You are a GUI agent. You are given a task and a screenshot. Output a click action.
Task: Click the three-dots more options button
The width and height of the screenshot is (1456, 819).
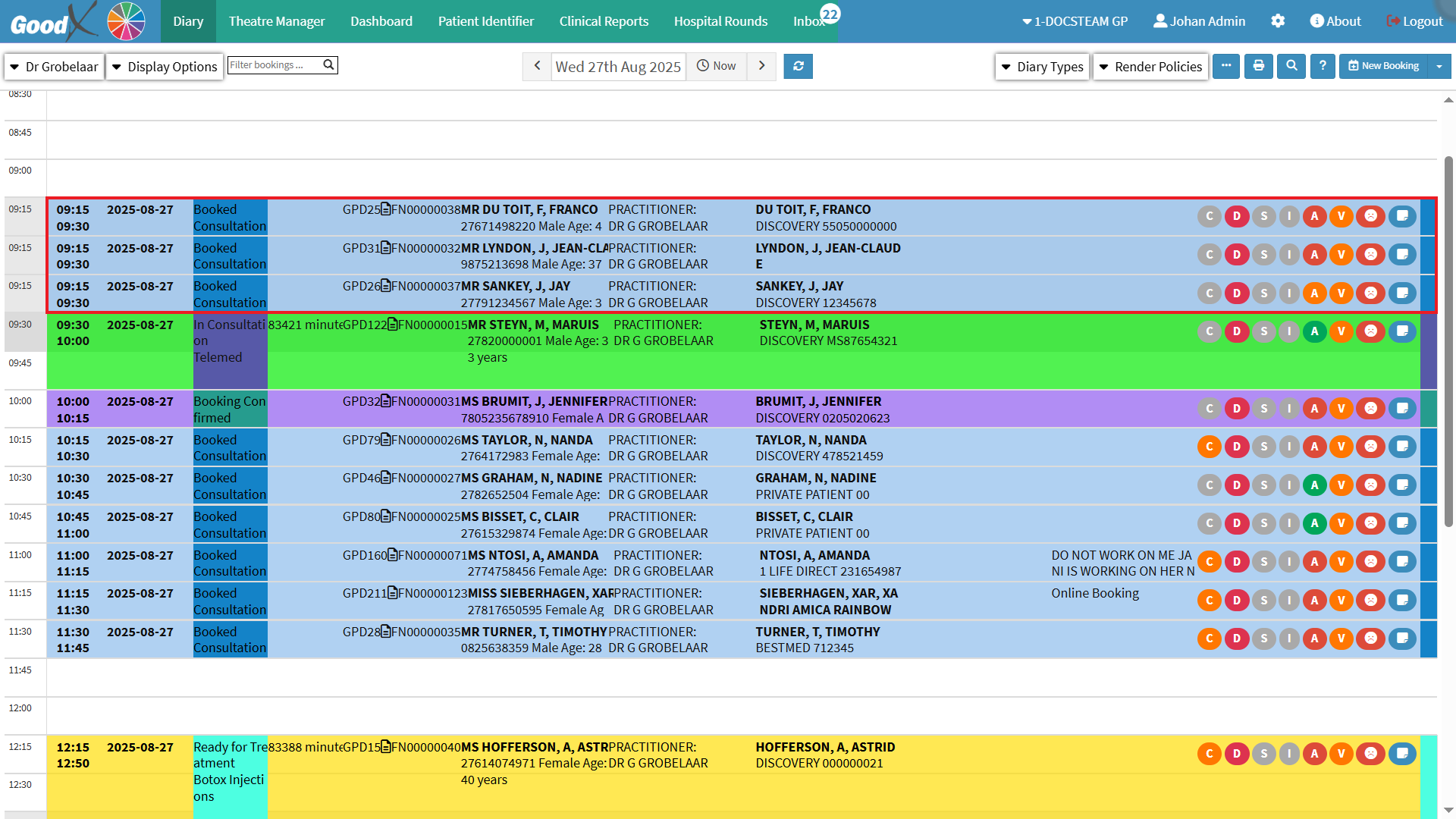[1226, 66]
